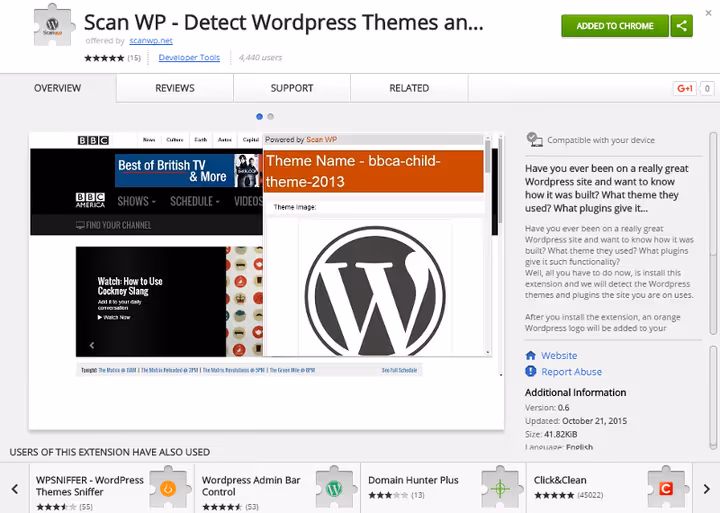
Task: Click Users of this extension have also used heading
Action: coord(110,452)
